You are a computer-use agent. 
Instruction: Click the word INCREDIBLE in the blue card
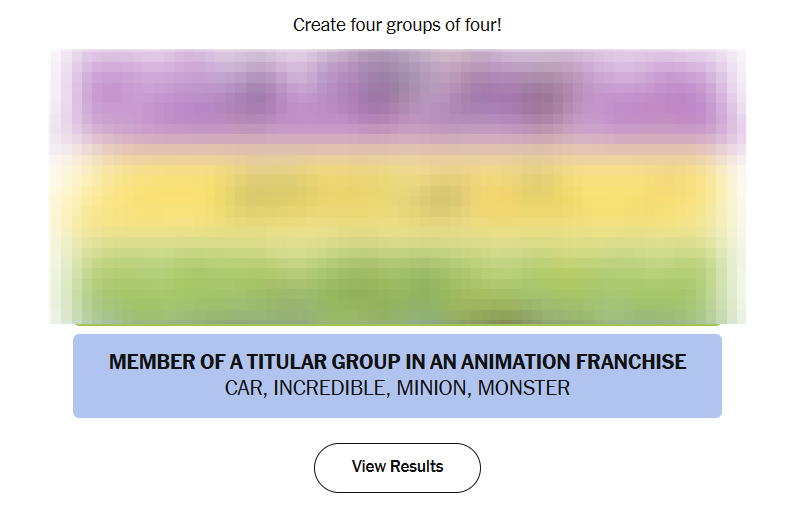click(328, 388)
